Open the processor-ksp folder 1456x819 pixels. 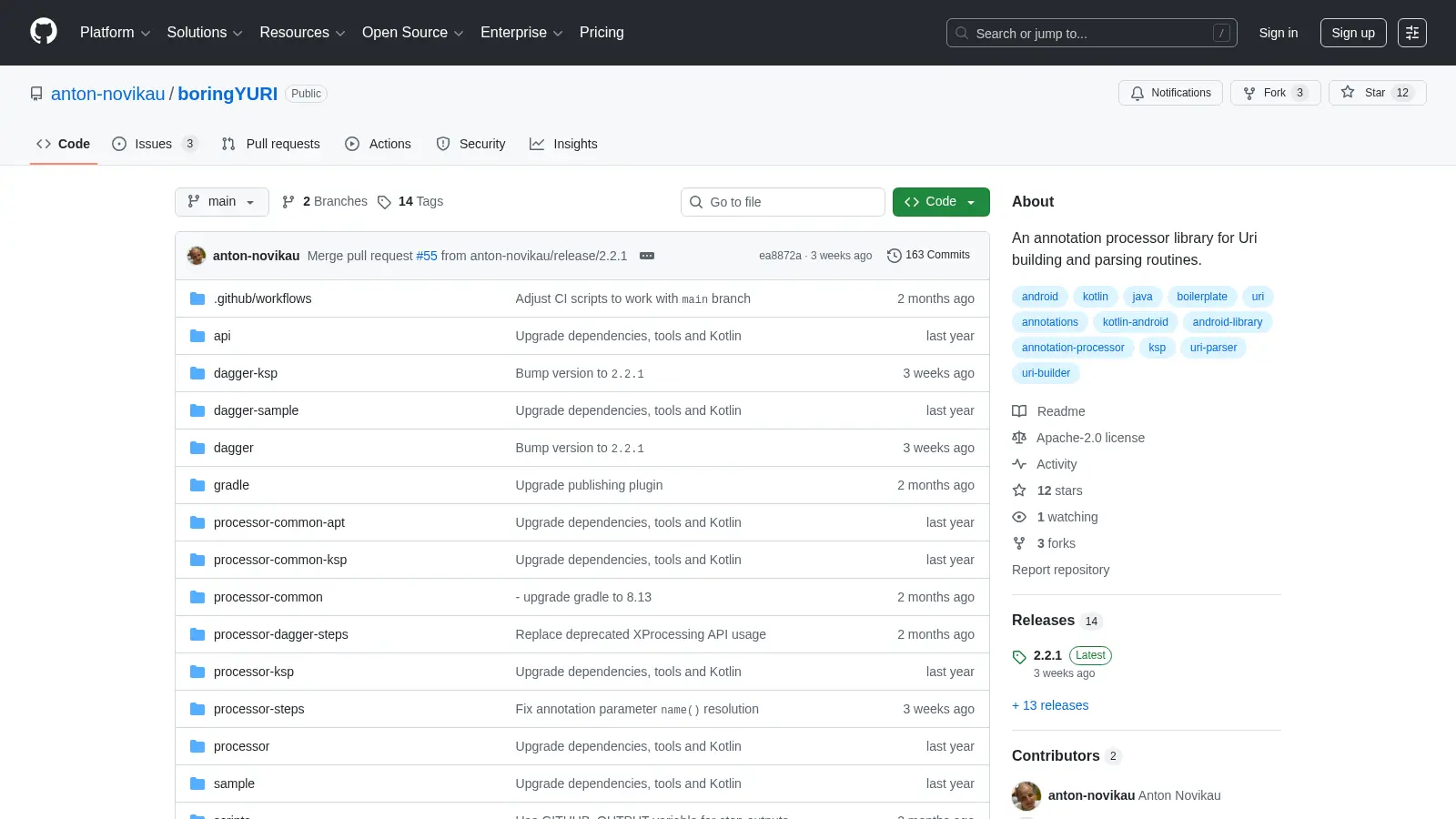tap(254, 672)
